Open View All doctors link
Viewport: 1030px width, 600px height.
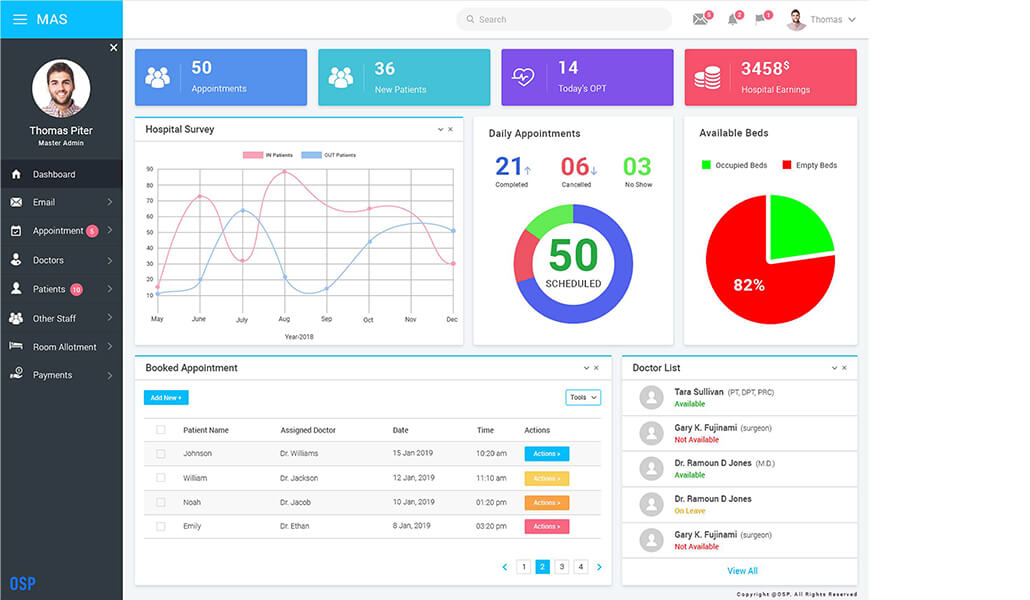[742, 570]
